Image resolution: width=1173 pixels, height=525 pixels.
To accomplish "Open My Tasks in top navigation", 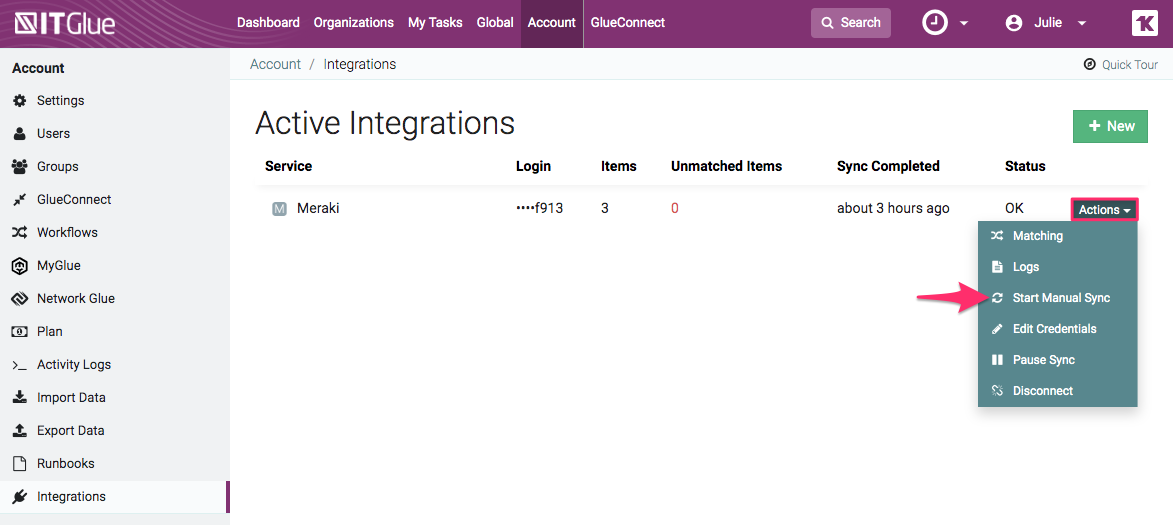I will tap(435, 22).
